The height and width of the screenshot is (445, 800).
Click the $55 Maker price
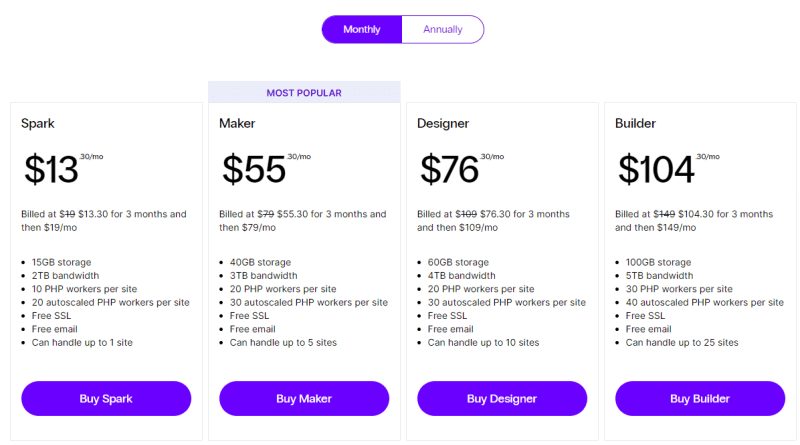coord(254,169)
